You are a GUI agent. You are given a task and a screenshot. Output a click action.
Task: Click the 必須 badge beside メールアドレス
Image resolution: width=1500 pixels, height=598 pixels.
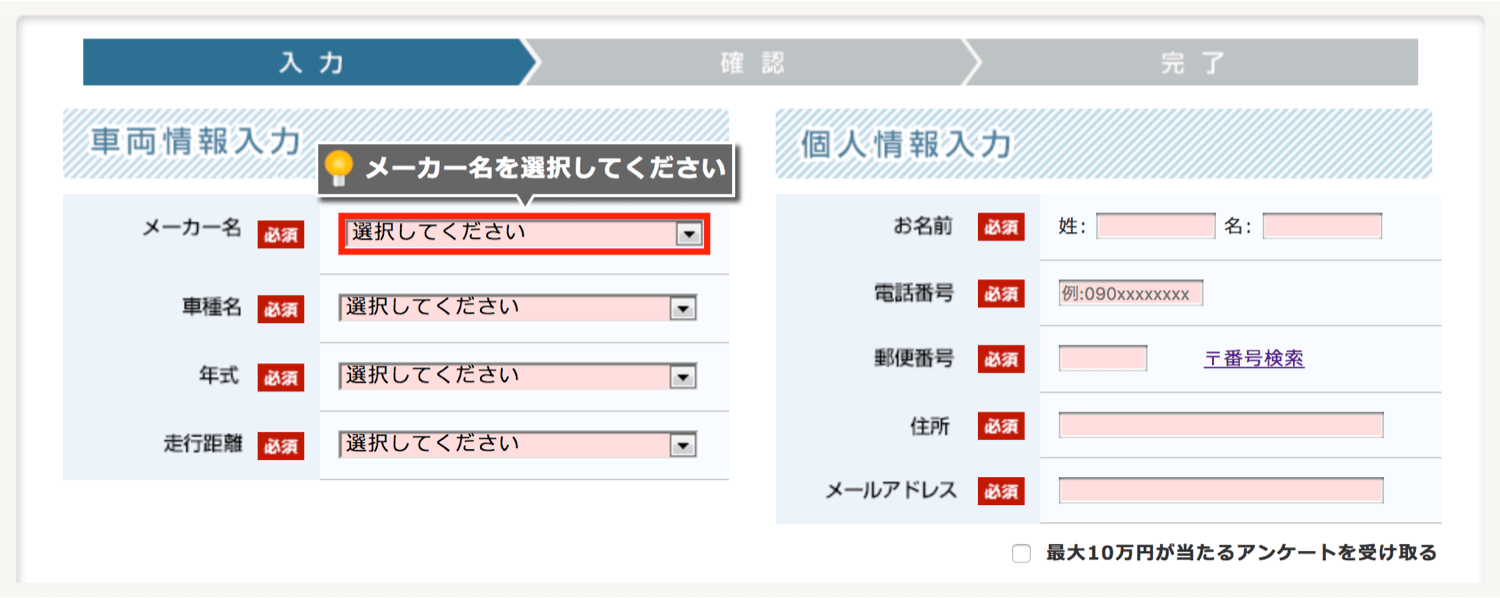pos(1000,491)
